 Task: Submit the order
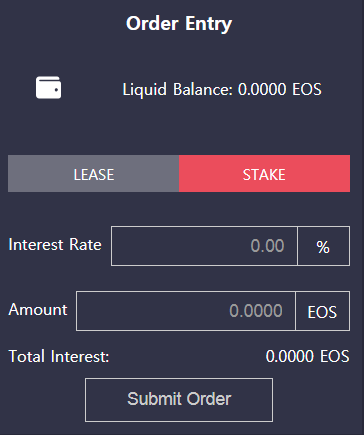[x=179, y=400]
